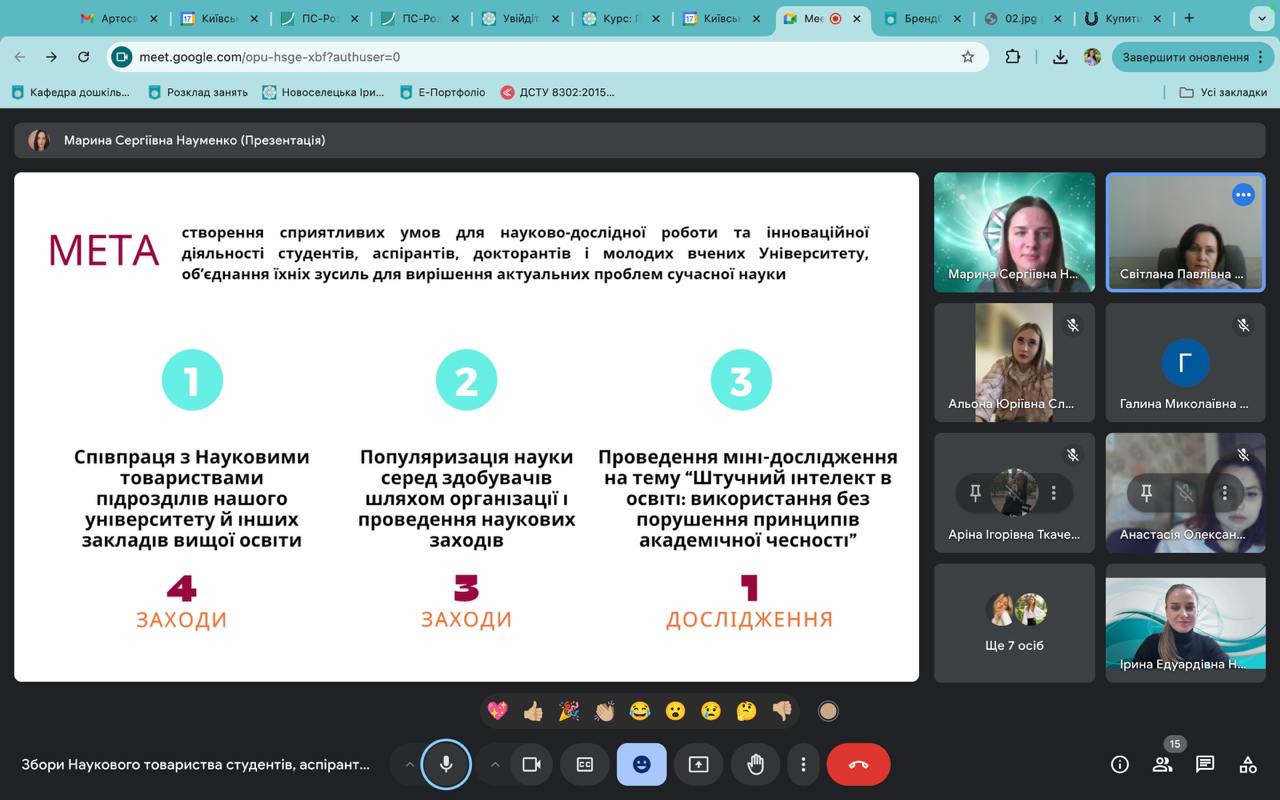Show the participants list panel
The height and width of the screenshot is (800, 1280).
(x=1162, y=765)
